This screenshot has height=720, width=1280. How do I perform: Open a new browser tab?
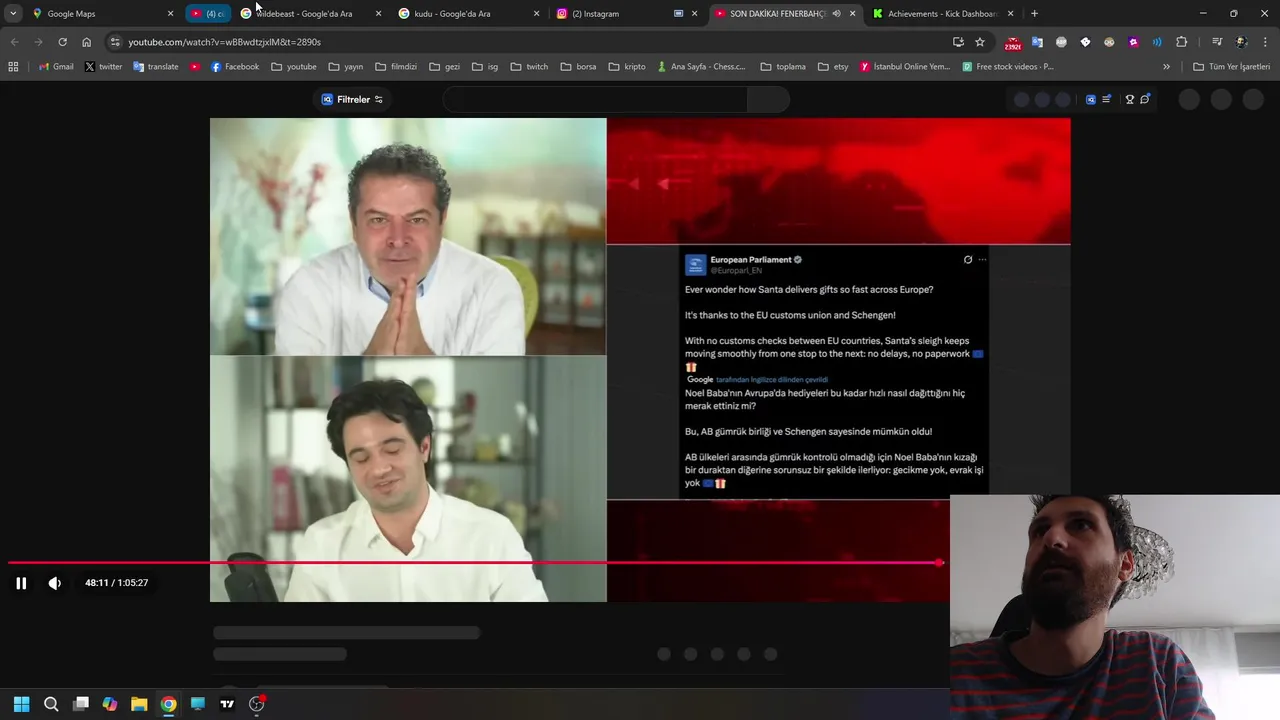coord(1034,14)
